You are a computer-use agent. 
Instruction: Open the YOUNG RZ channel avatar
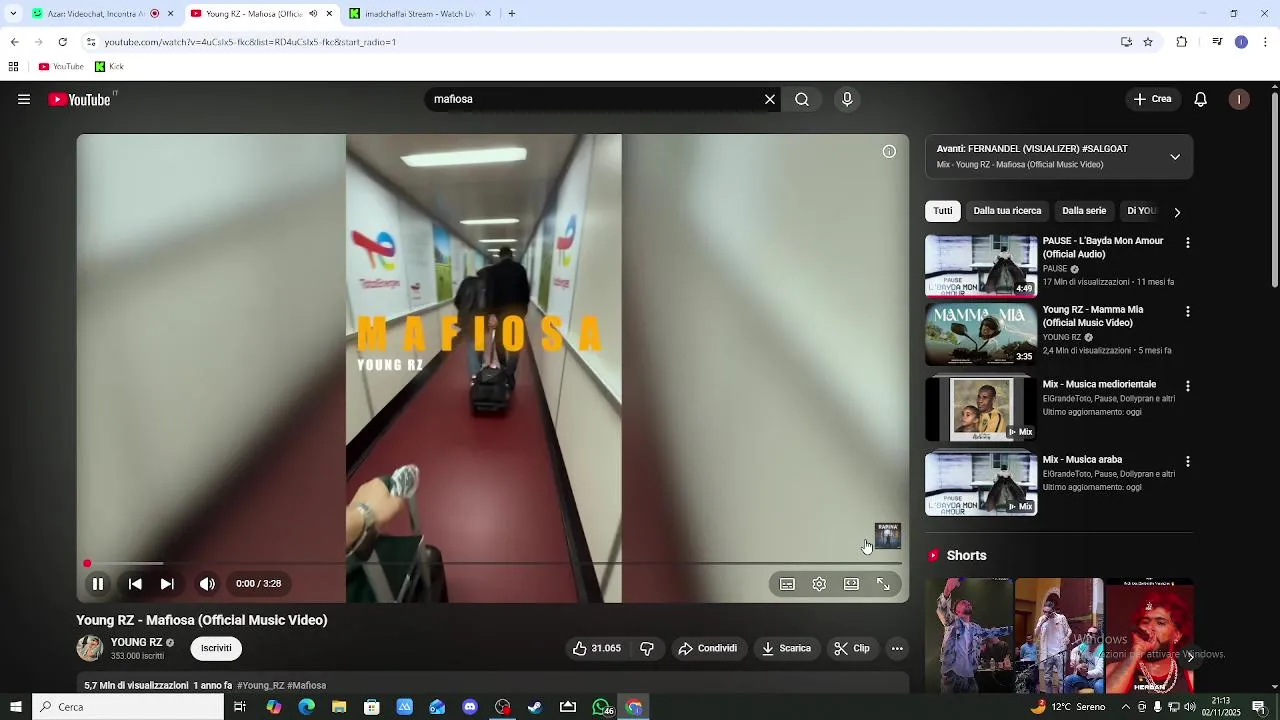point(90,648)
